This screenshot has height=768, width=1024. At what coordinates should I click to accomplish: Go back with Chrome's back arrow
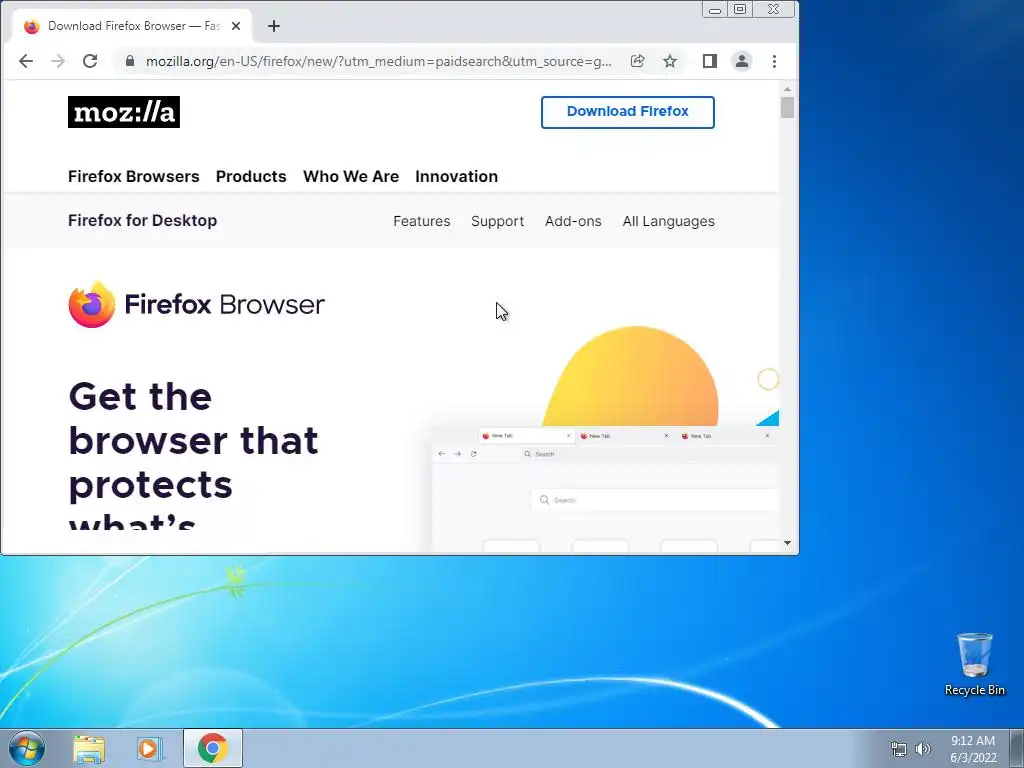(25, 61)
